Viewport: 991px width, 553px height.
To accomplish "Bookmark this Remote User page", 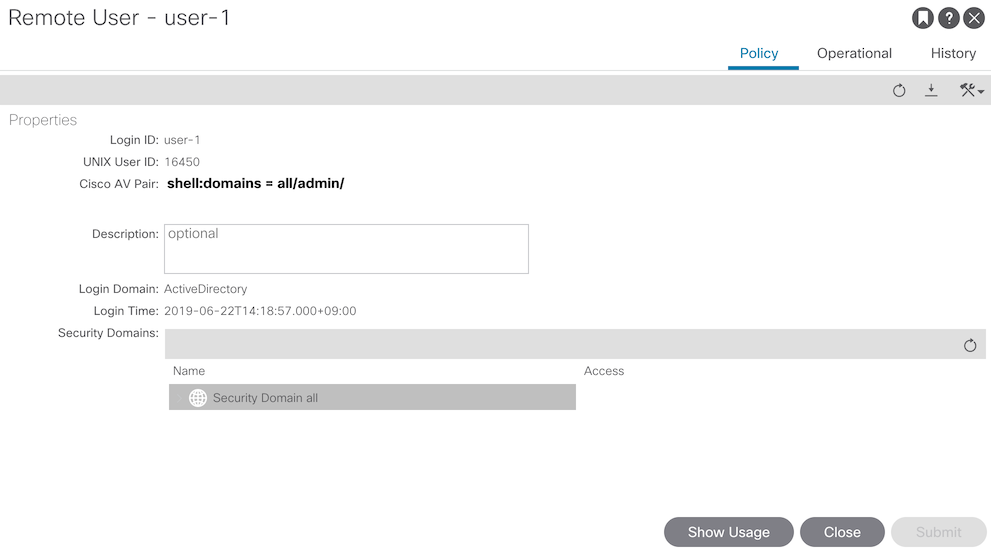I will [x=923, y=18].
